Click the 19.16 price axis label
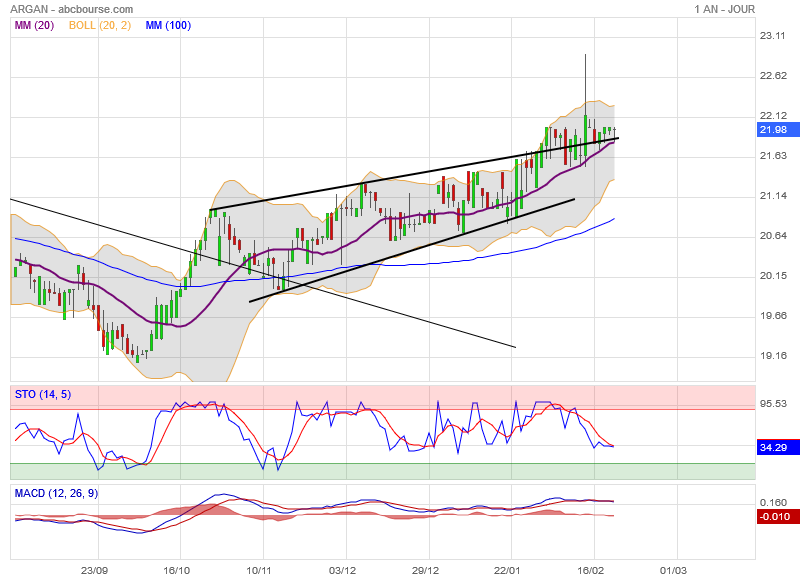The width and height of the screenshot is (800, 580). point(772,356)
